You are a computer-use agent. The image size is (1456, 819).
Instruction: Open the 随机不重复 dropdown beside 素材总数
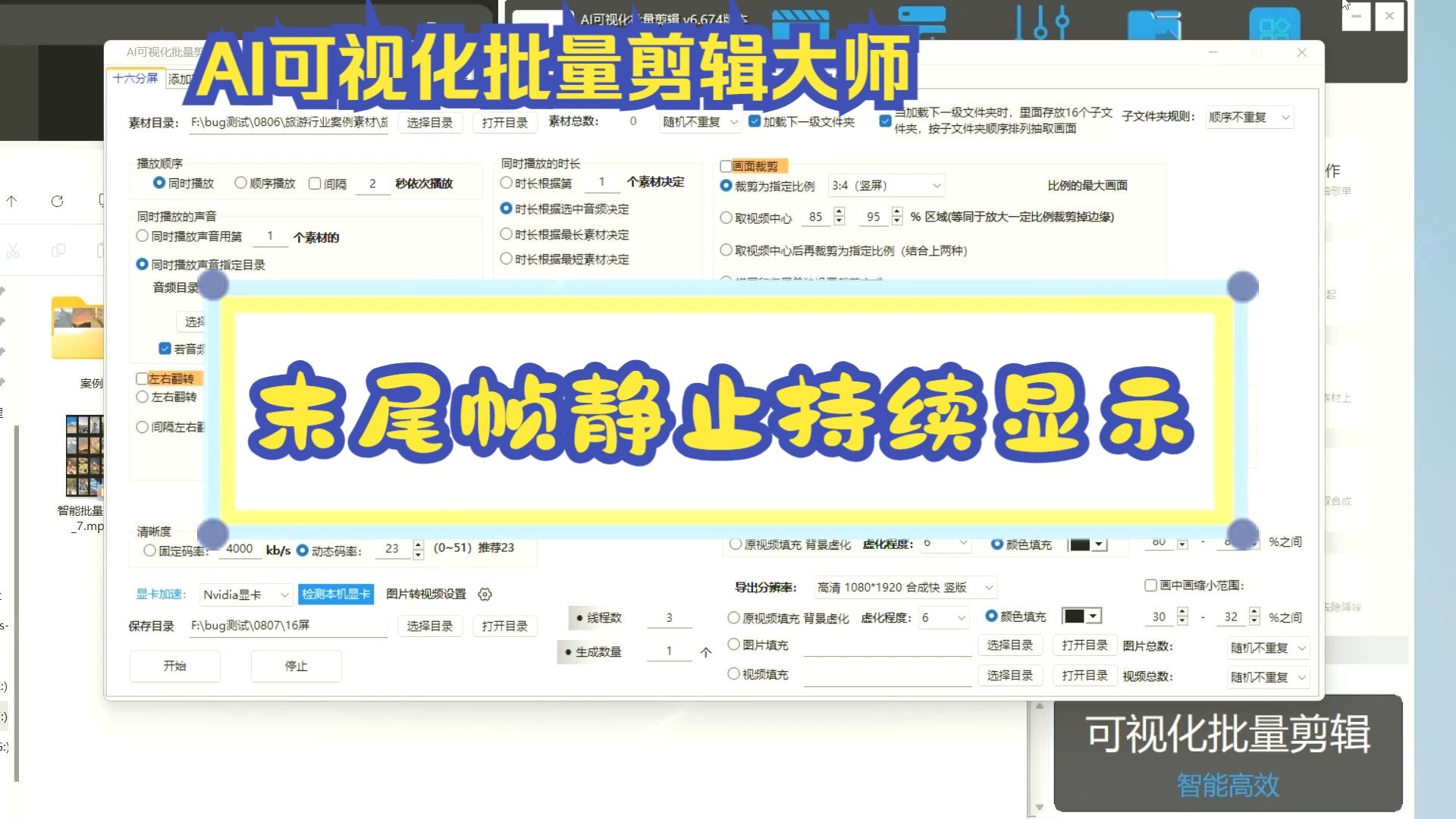point(700,122)
